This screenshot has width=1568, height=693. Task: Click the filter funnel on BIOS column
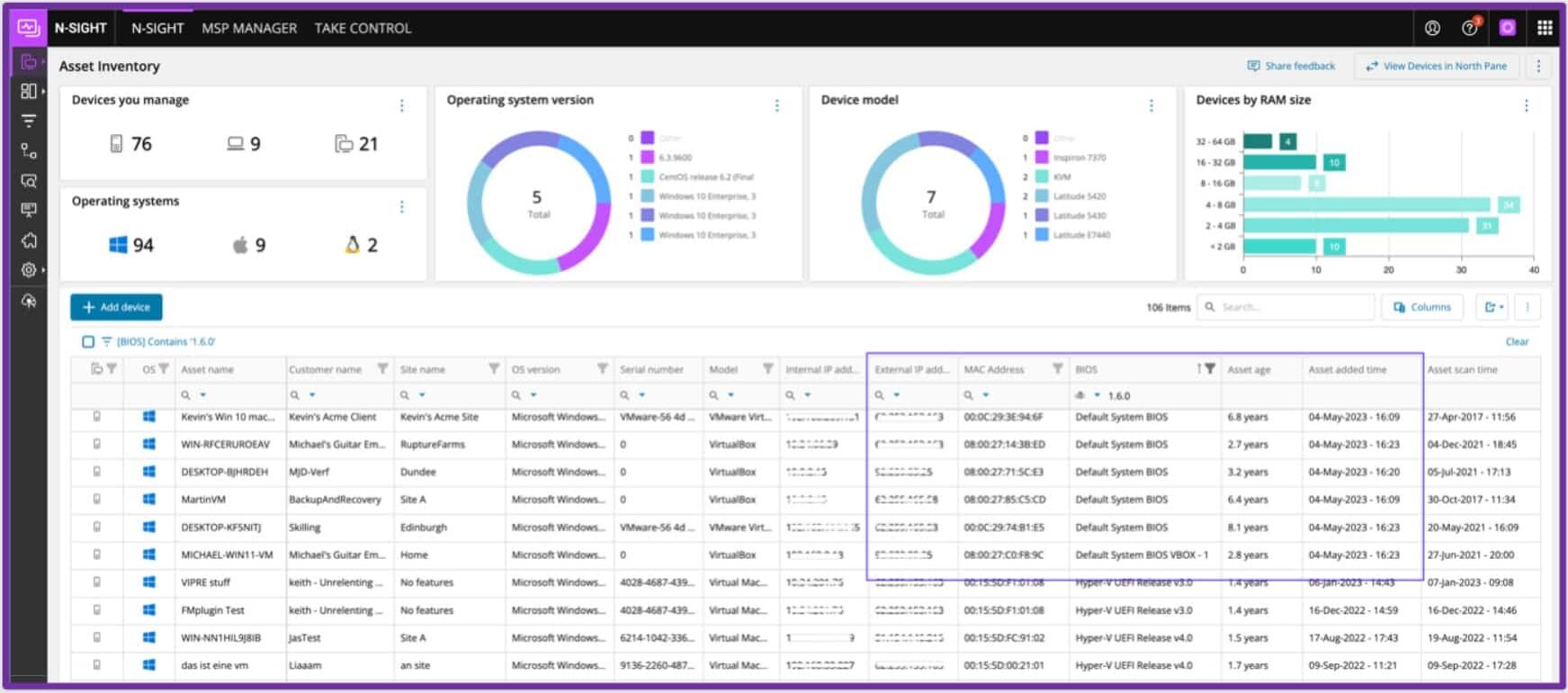(1210, 369)
